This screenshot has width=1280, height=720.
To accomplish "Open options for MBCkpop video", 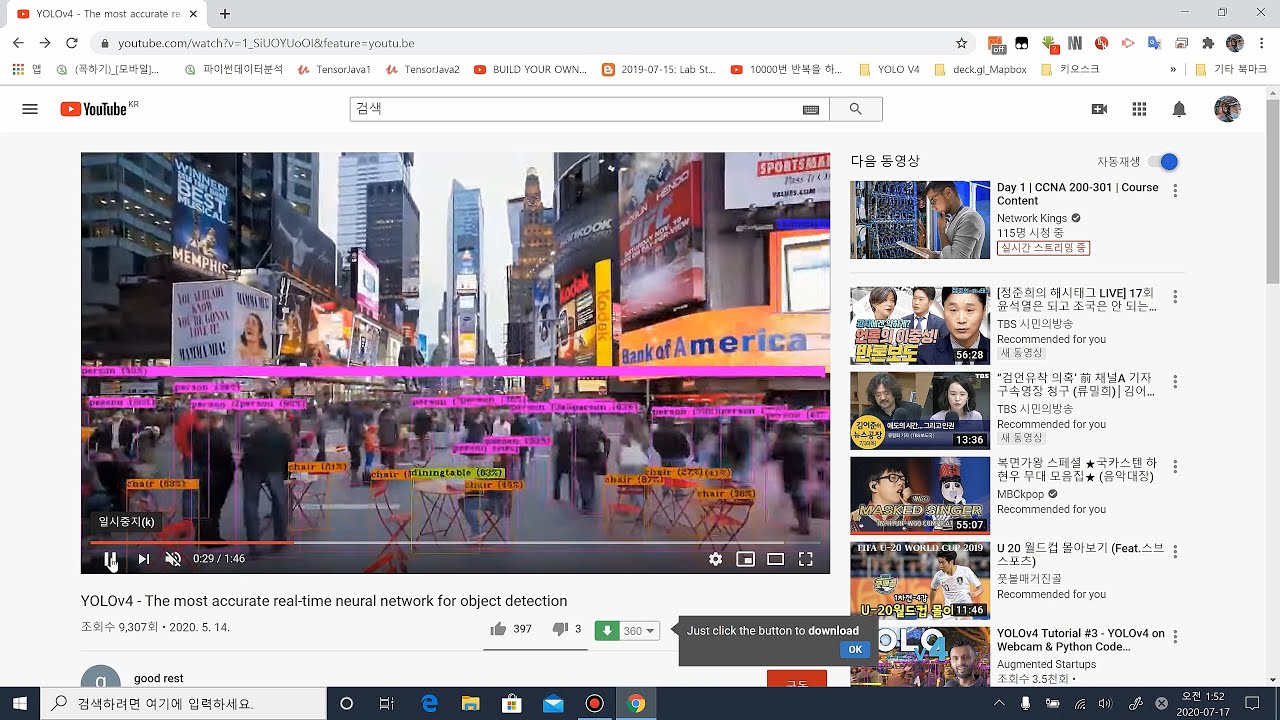I will (1175, 467).
